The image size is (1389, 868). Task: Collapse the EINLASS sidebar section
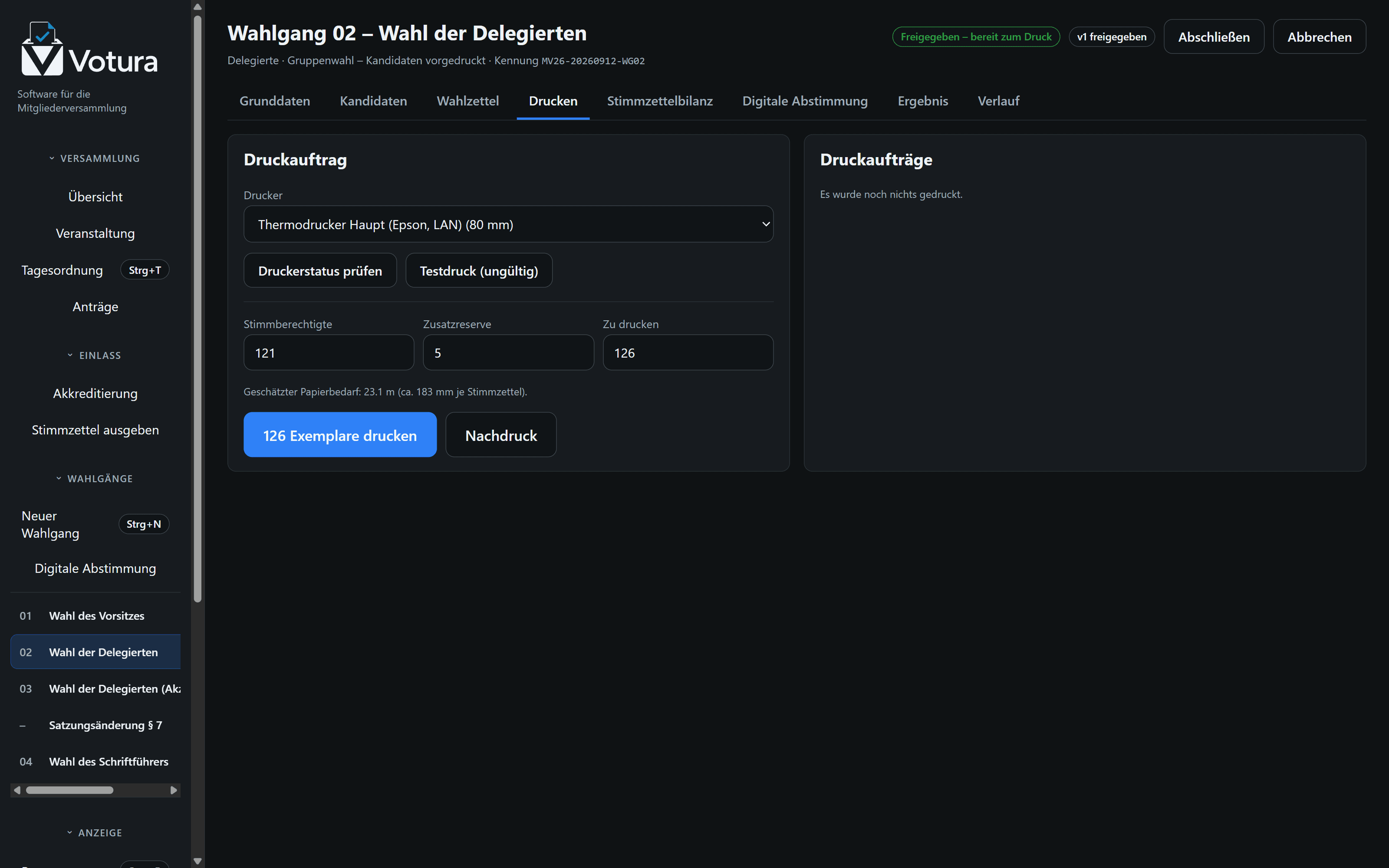click(x=95, y=355)
